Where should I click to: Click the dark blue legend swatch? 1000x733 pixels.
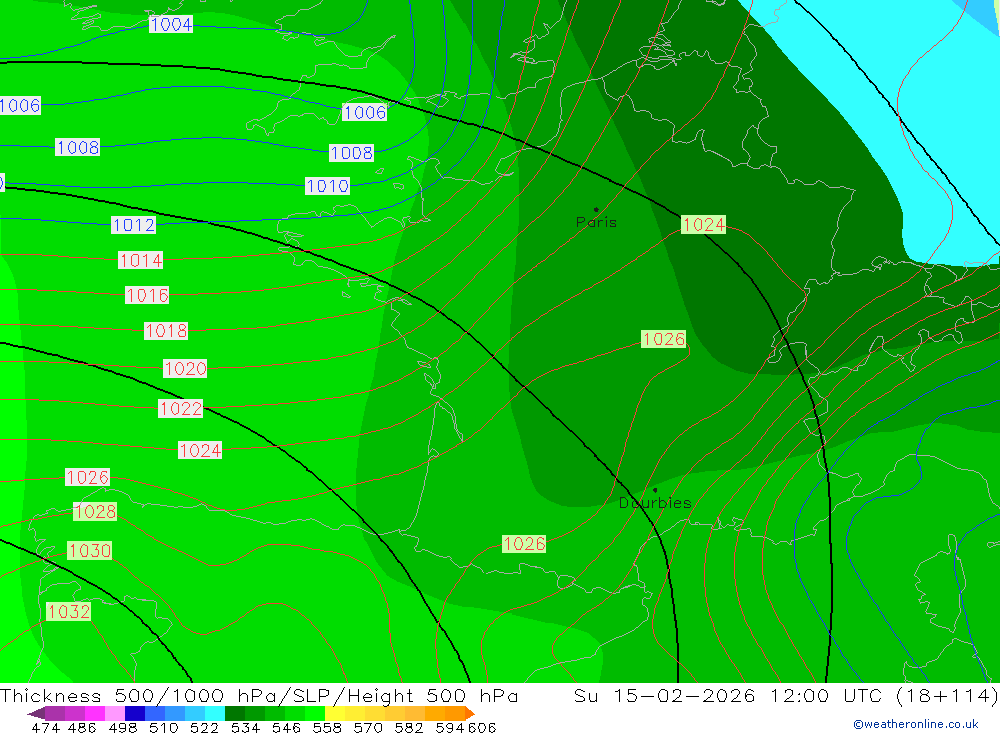point(135,713)
